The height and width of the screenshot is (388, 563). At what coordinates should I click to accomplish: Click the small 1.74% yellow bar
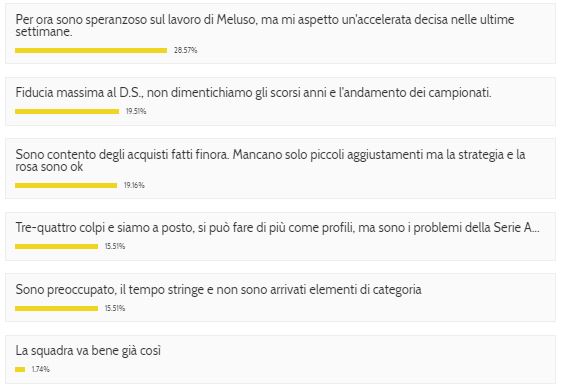point(20,369)
